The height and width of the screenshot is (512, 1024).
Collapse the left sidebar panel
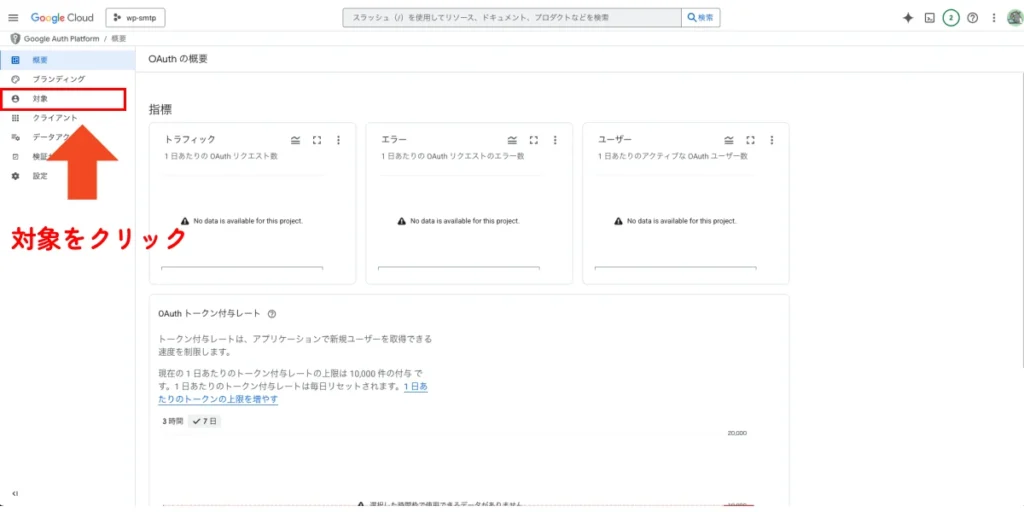point(14,494)
